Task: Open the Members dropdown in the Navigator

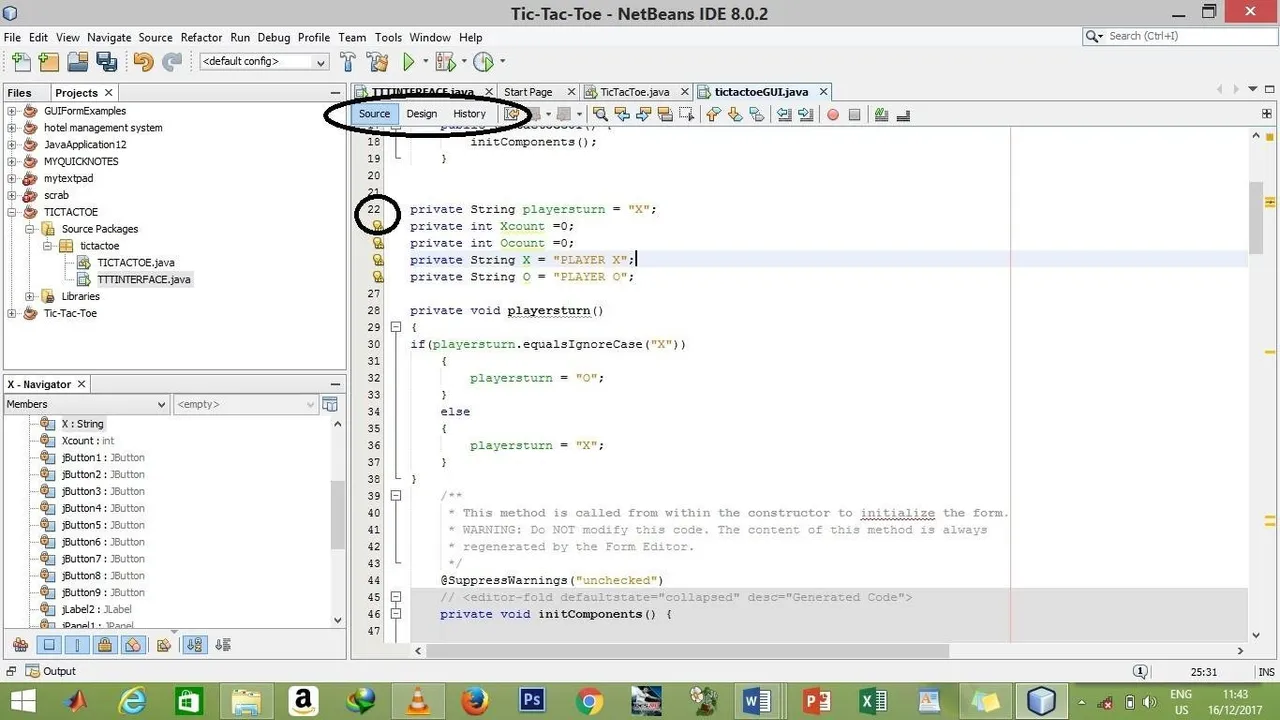Action: point(86,404)
